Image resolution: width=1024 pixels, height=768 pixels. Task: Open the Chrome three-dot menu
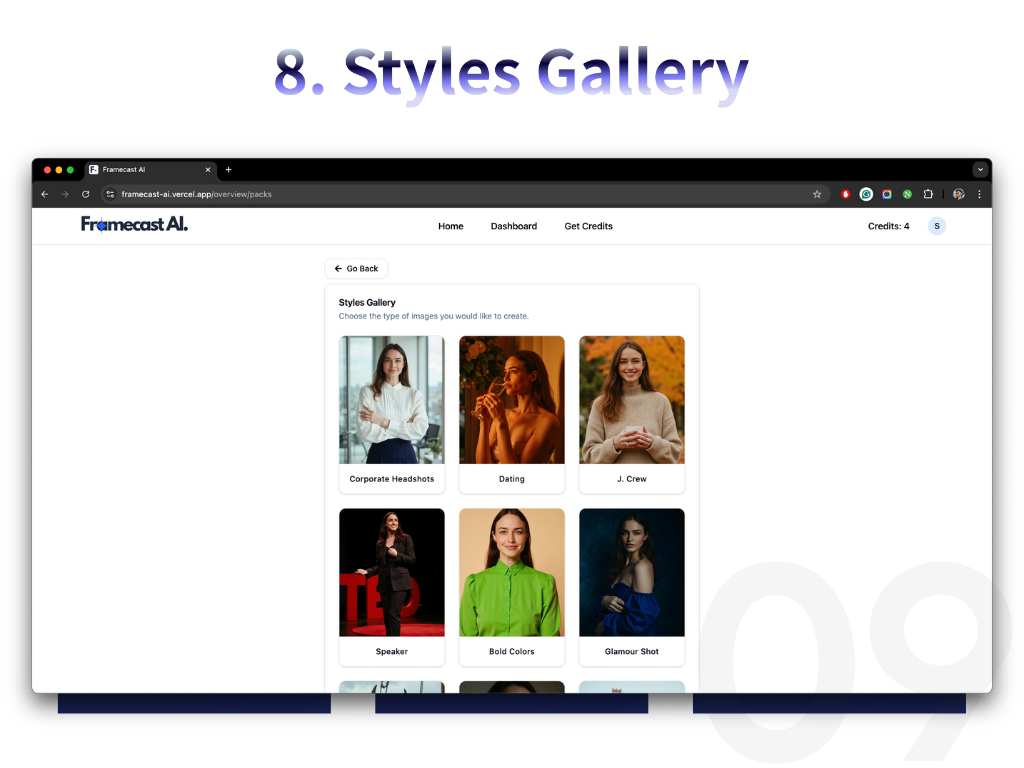[x=979, y=194]
